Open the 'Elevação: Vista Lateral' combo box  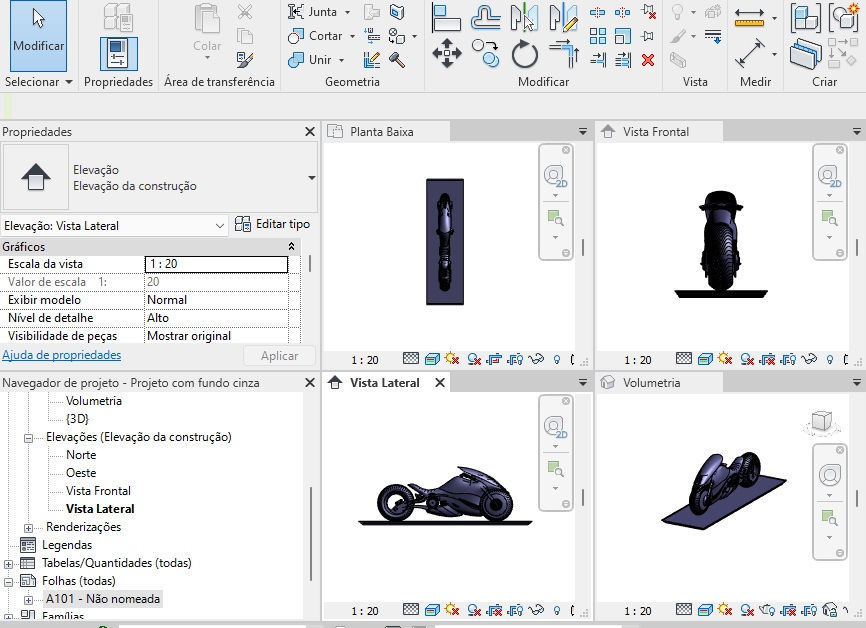[114, 226]
